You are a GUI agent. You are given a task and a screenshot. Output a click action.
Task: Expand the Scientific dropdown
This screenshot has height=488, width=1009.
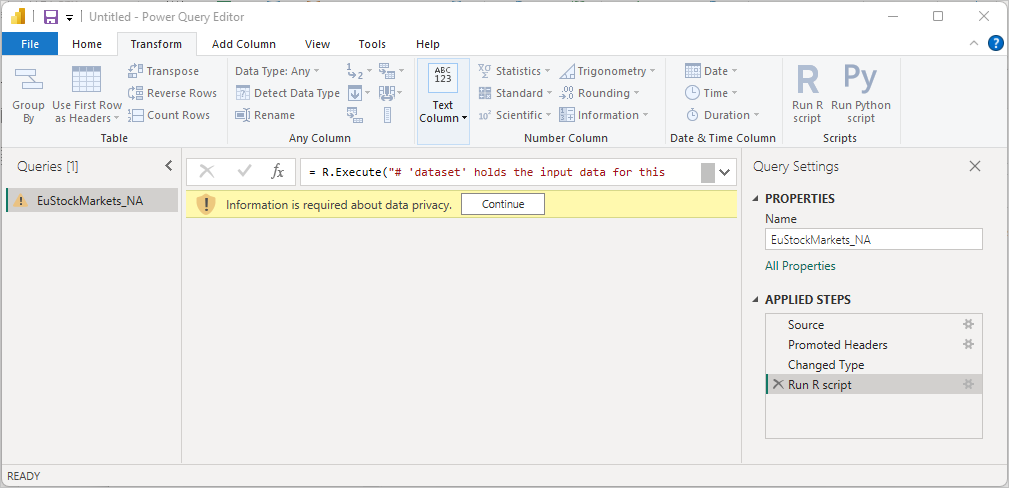pos(515,115)
